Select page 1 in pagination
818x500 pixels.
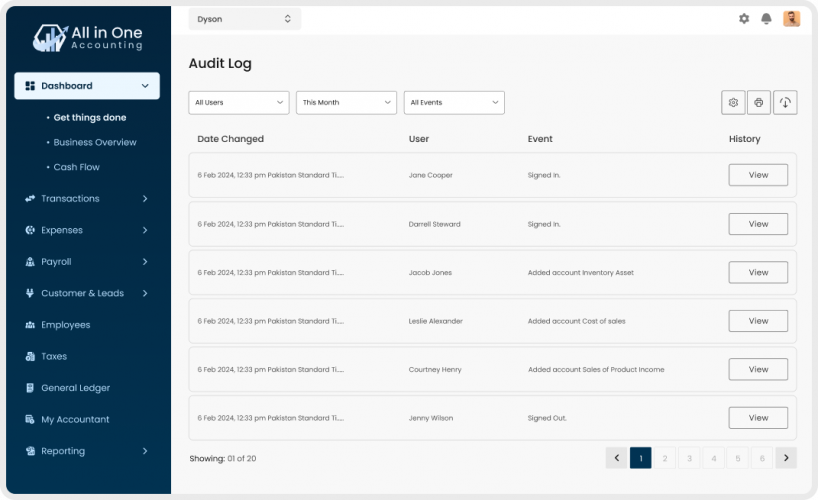(x=641, y=458)
